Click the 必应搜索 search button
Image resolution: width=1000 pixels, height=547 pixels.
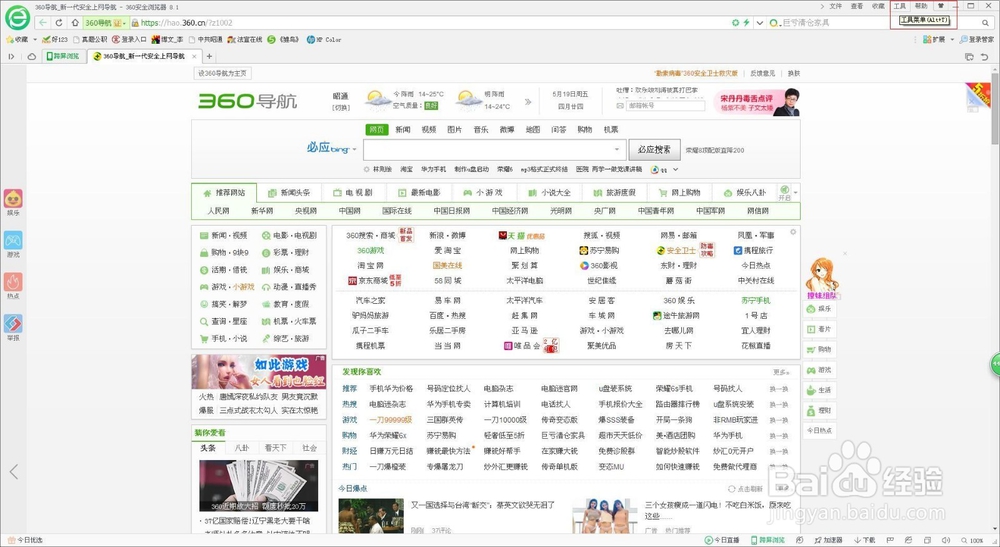coord(654,150)
